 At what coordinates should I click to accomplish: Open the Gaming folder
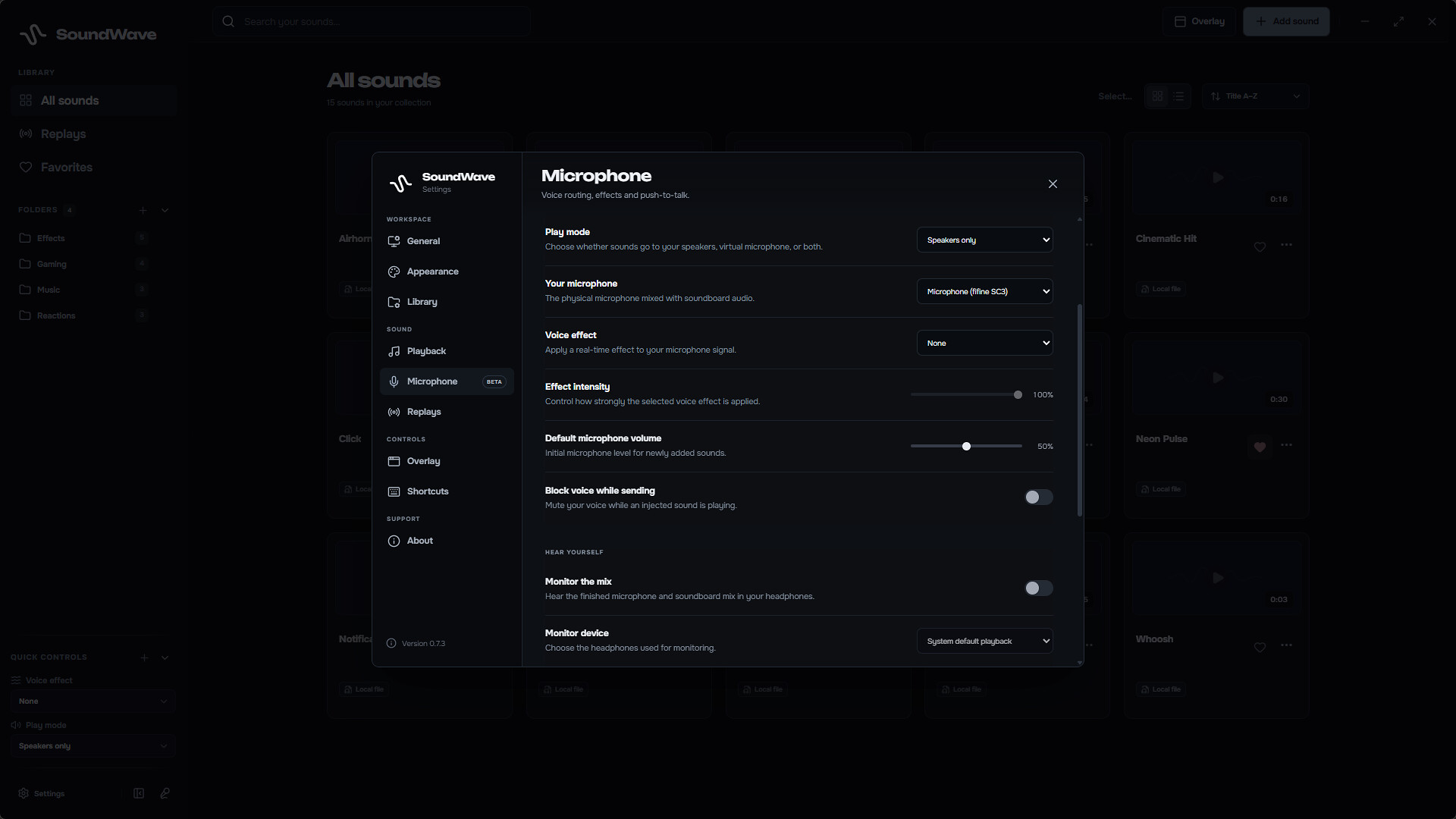click(x=85, y=264)
